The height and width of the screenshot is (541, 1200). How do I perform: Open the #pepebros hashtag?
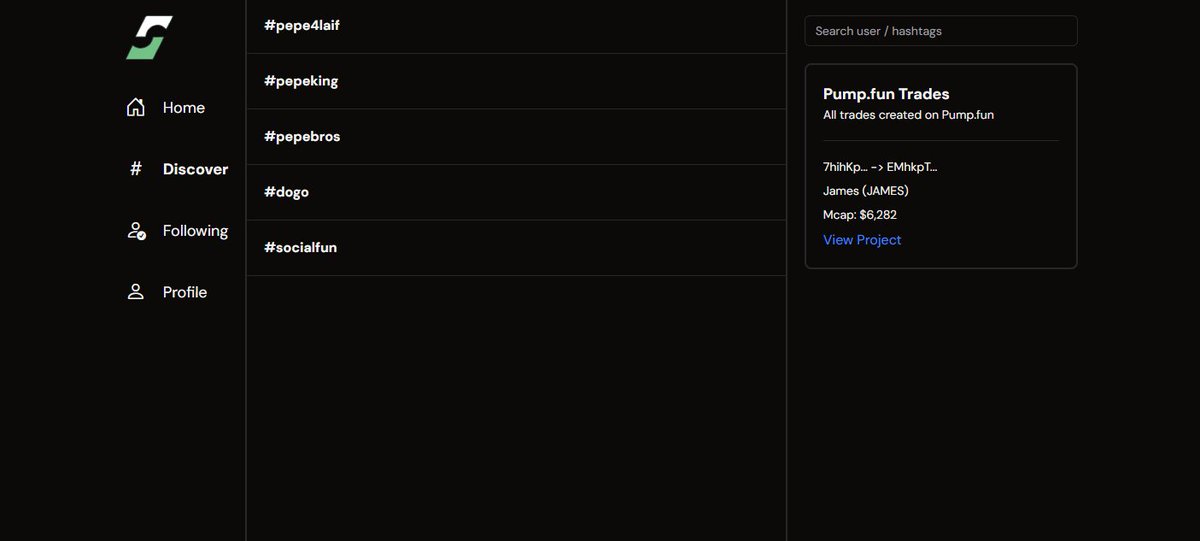(x=516, y=137)
